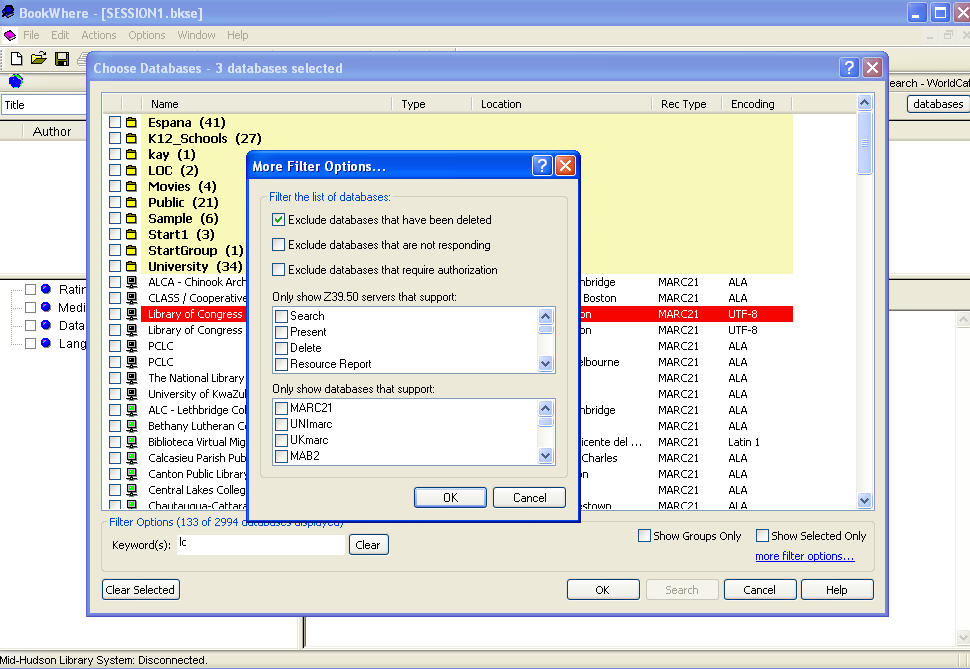The image size is (970, 669).
Task: Click the blue globe icon under the toolbar
Action: (15, 81)
